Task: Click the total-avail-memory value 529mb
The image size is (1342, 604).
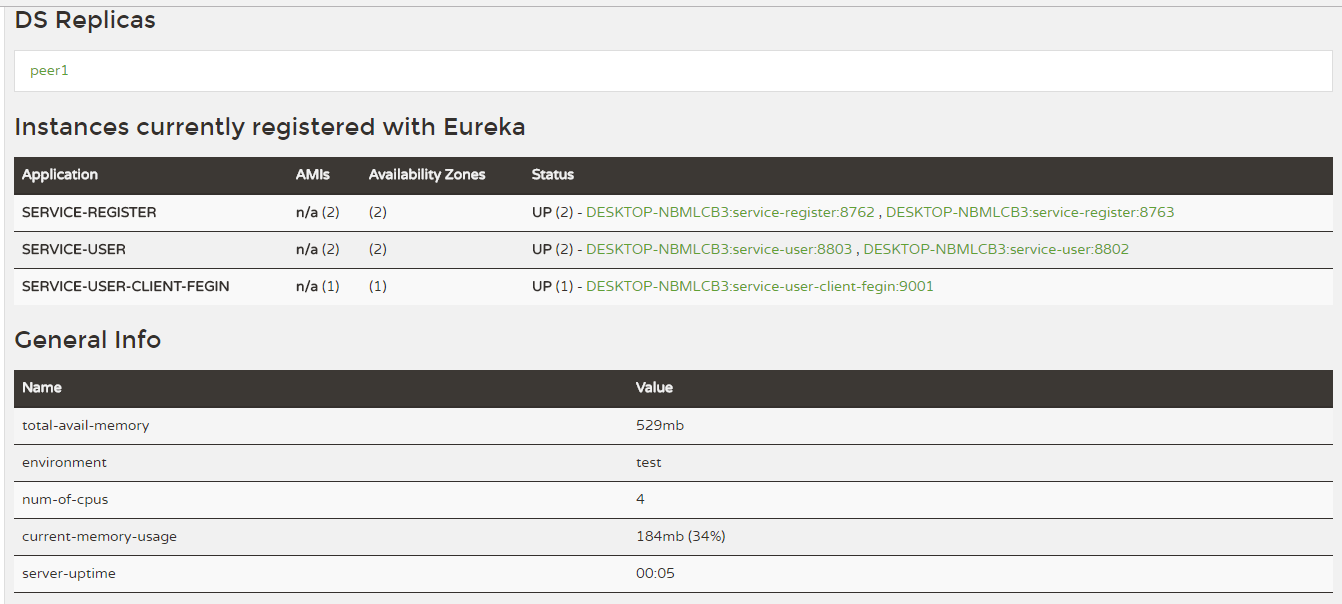Action: (x=660, y=425)
